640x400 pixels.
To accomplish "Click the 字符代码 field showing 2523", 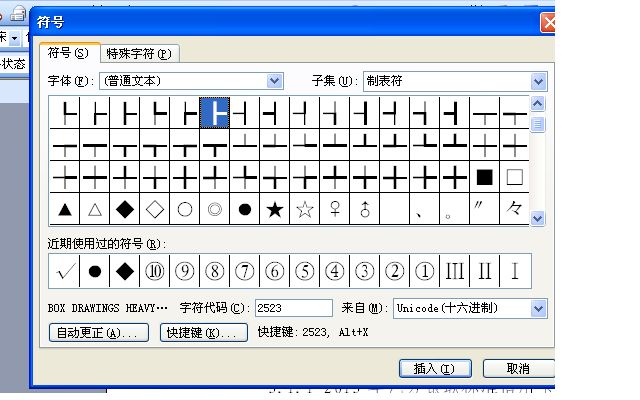I will [293, 308].
